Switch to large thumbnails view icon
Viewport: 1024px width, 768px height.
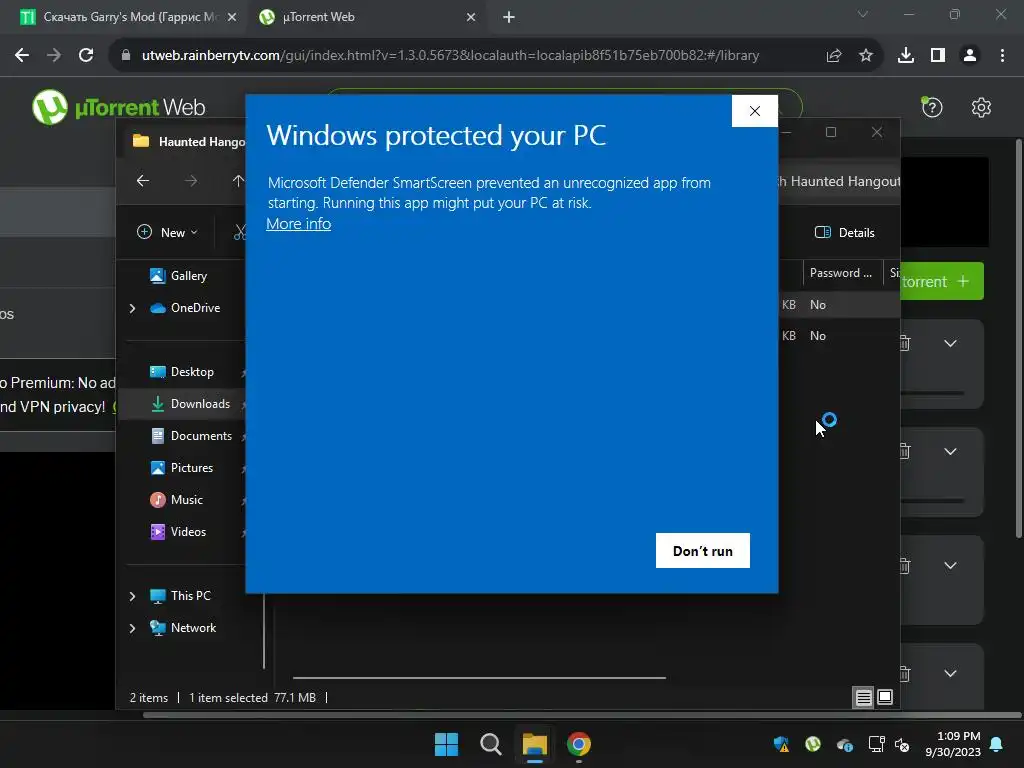click(885, 697)
